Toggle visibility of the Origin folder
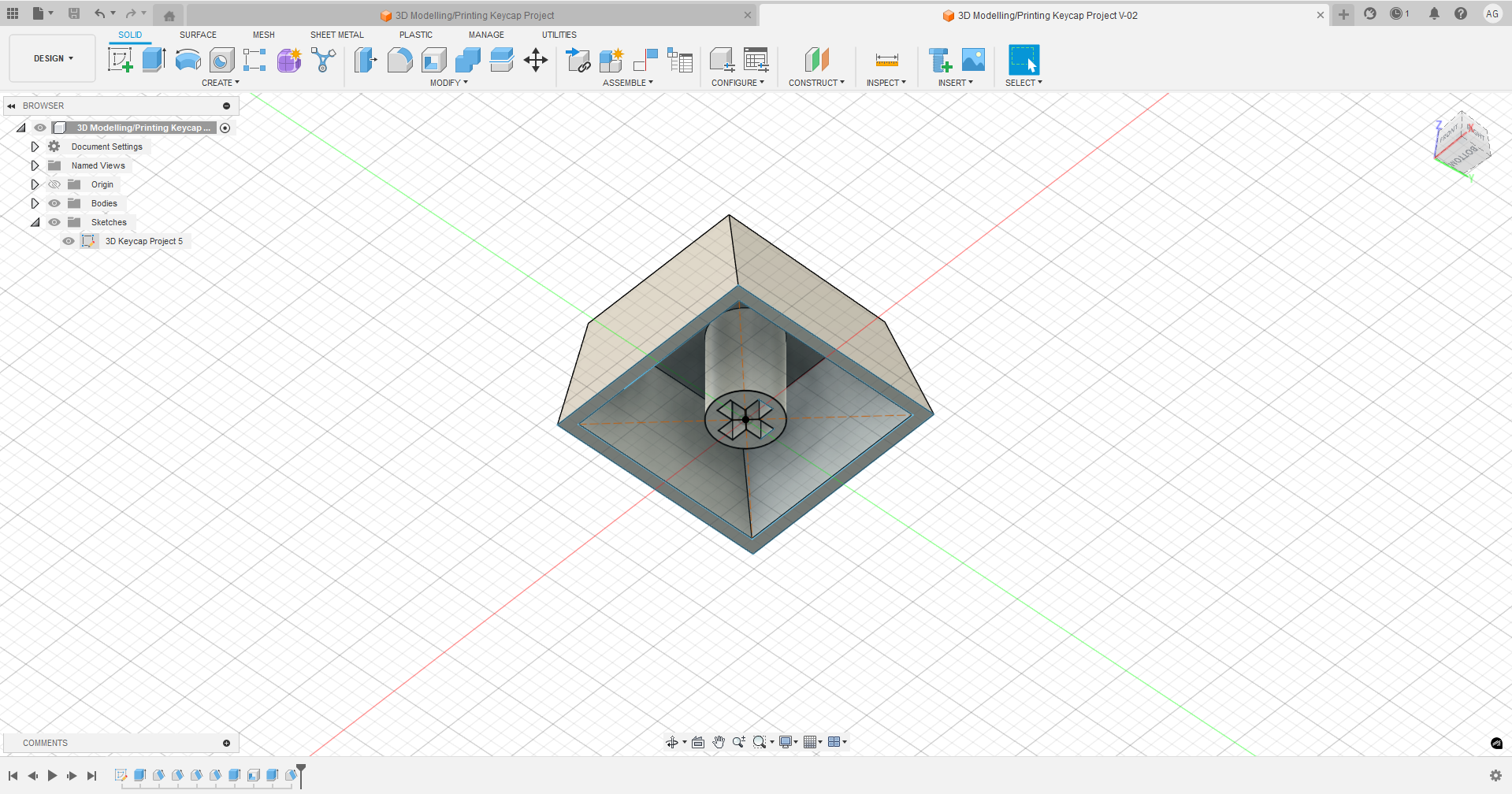The image size is (1512, 794). tap(54, 184)
